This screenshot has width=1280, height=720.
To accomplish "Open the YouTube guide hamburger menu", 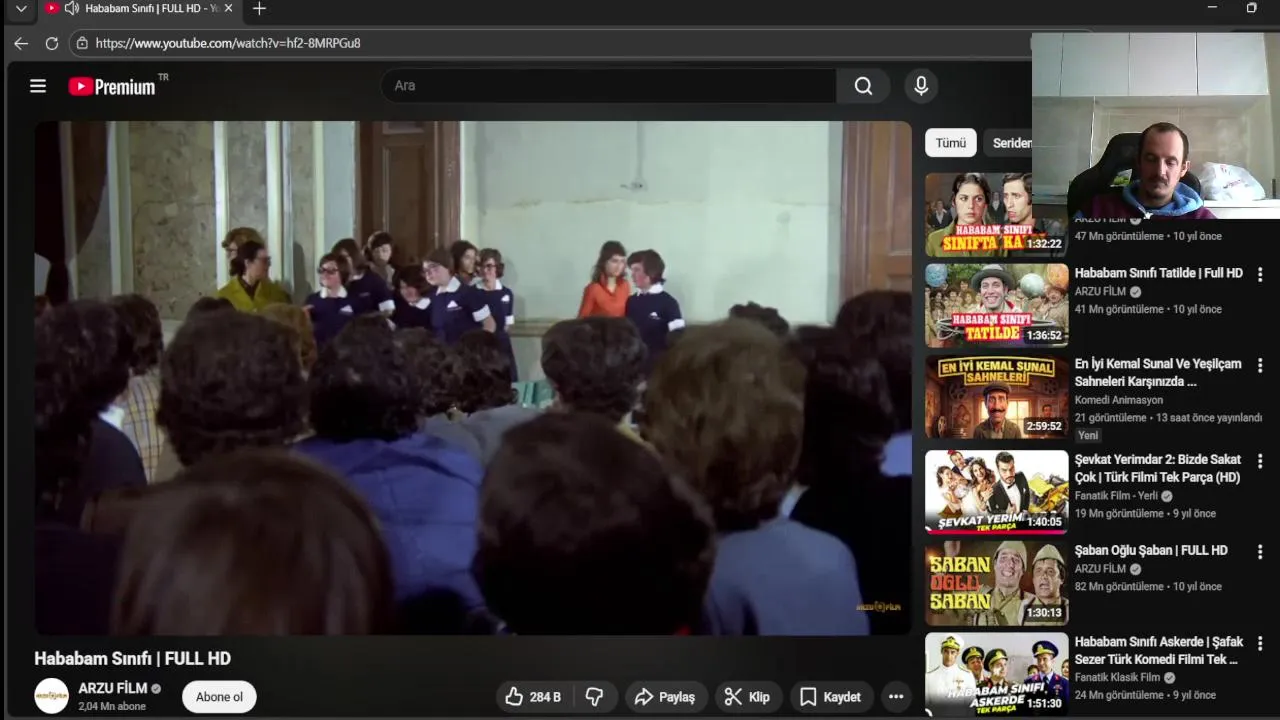I will click(38, 86).
